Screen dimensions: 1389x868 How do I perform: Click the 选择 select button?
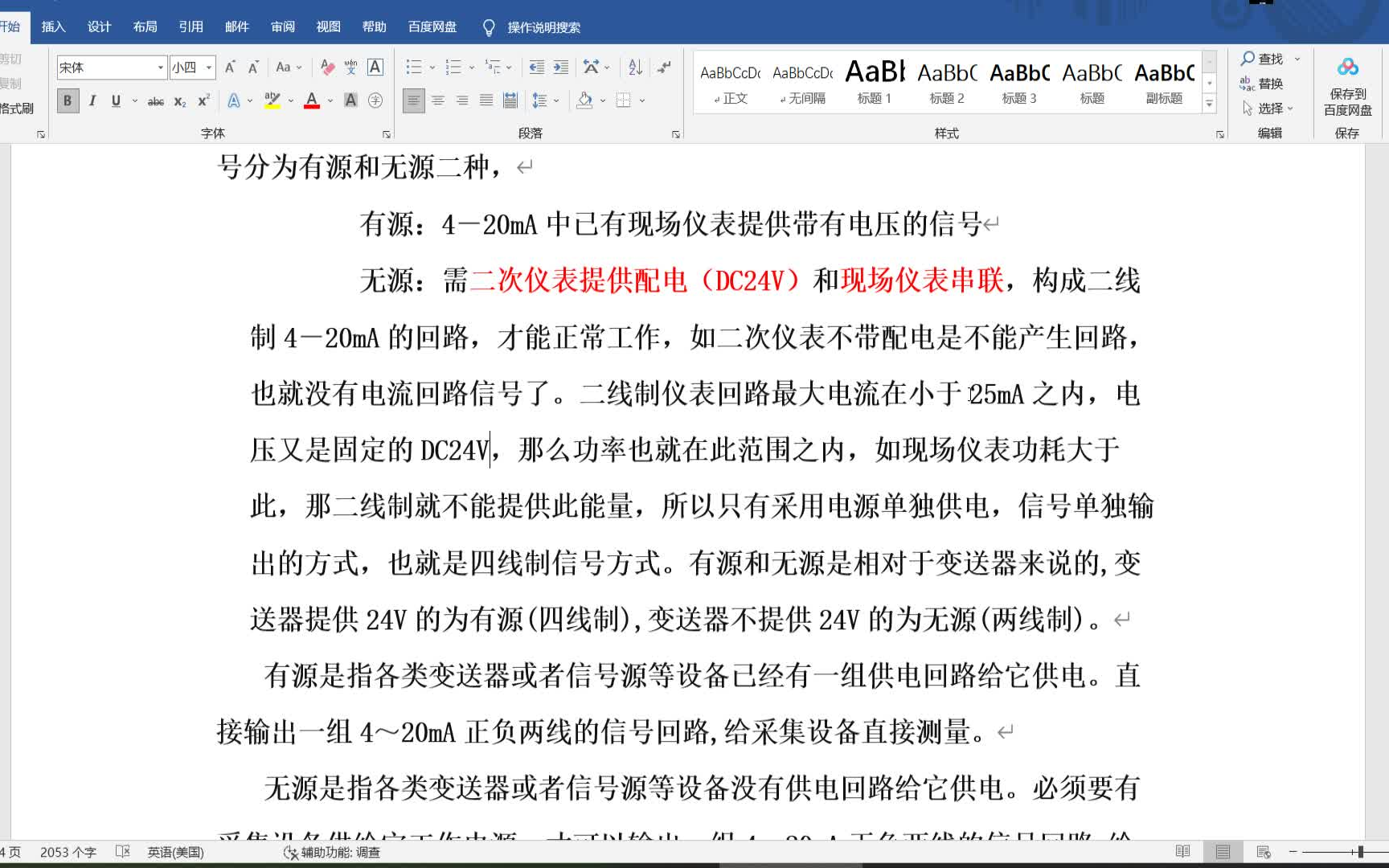(1268, 108)
